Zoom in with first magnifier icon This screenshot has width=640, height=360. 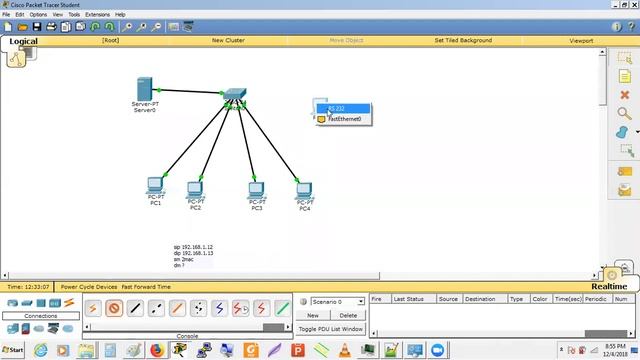tap(127, 27)
